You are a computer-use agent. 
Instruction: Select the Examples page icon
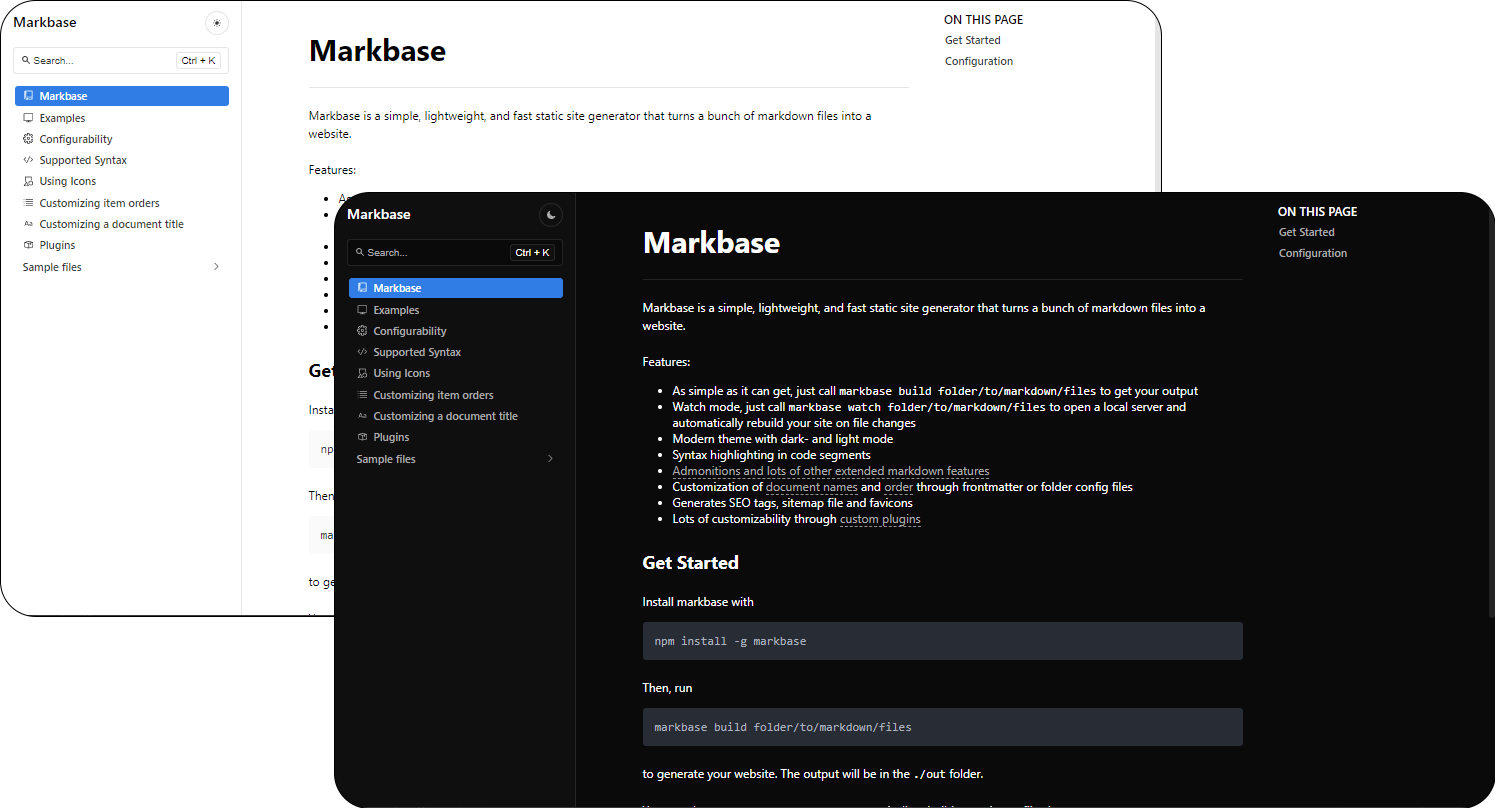(x=362, y=309)
